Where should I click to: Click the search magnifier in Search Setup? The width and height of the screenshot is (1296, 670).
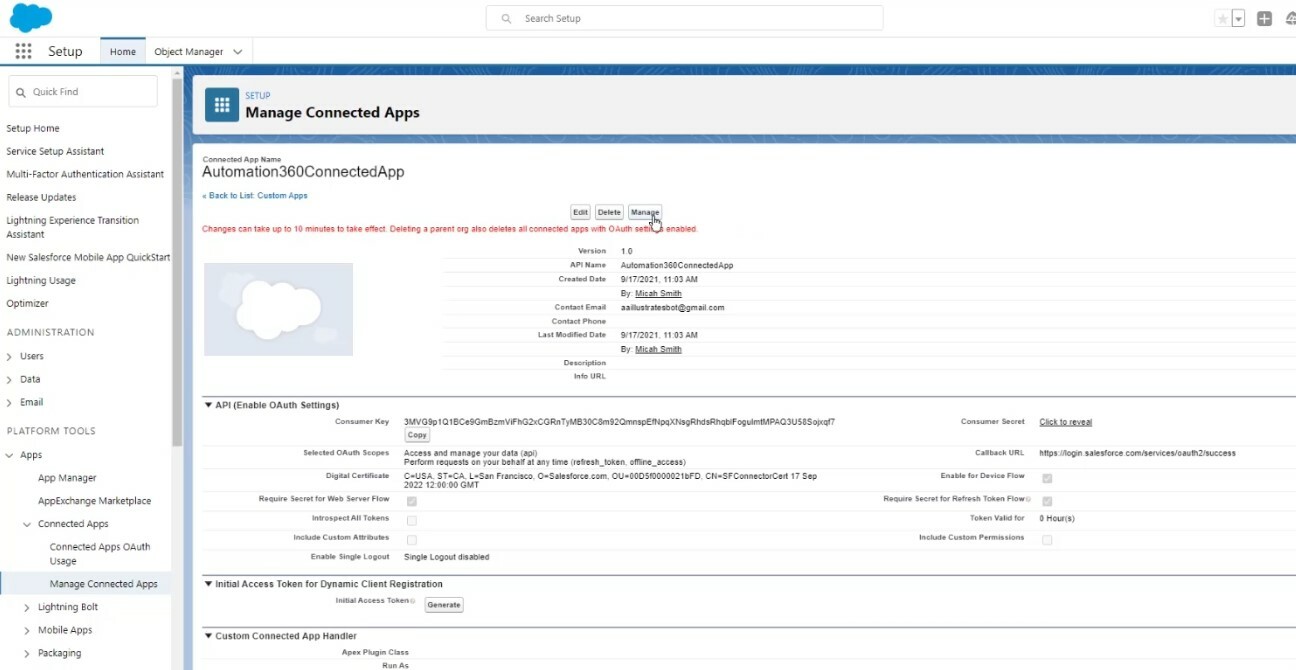pos(507,18)
